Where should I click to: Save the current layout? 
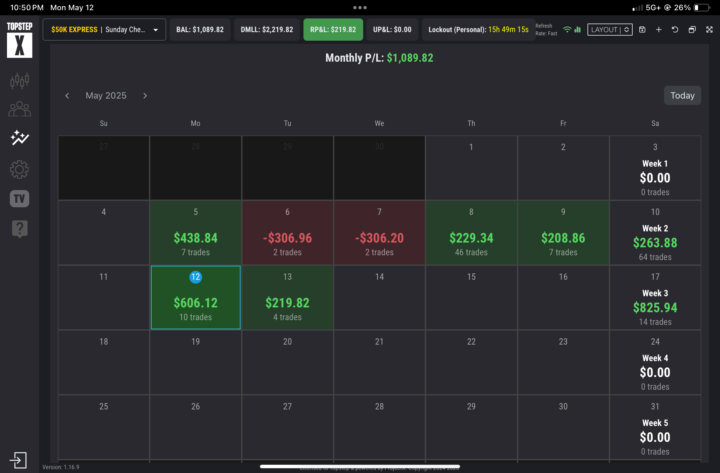(x=642, y=29)
